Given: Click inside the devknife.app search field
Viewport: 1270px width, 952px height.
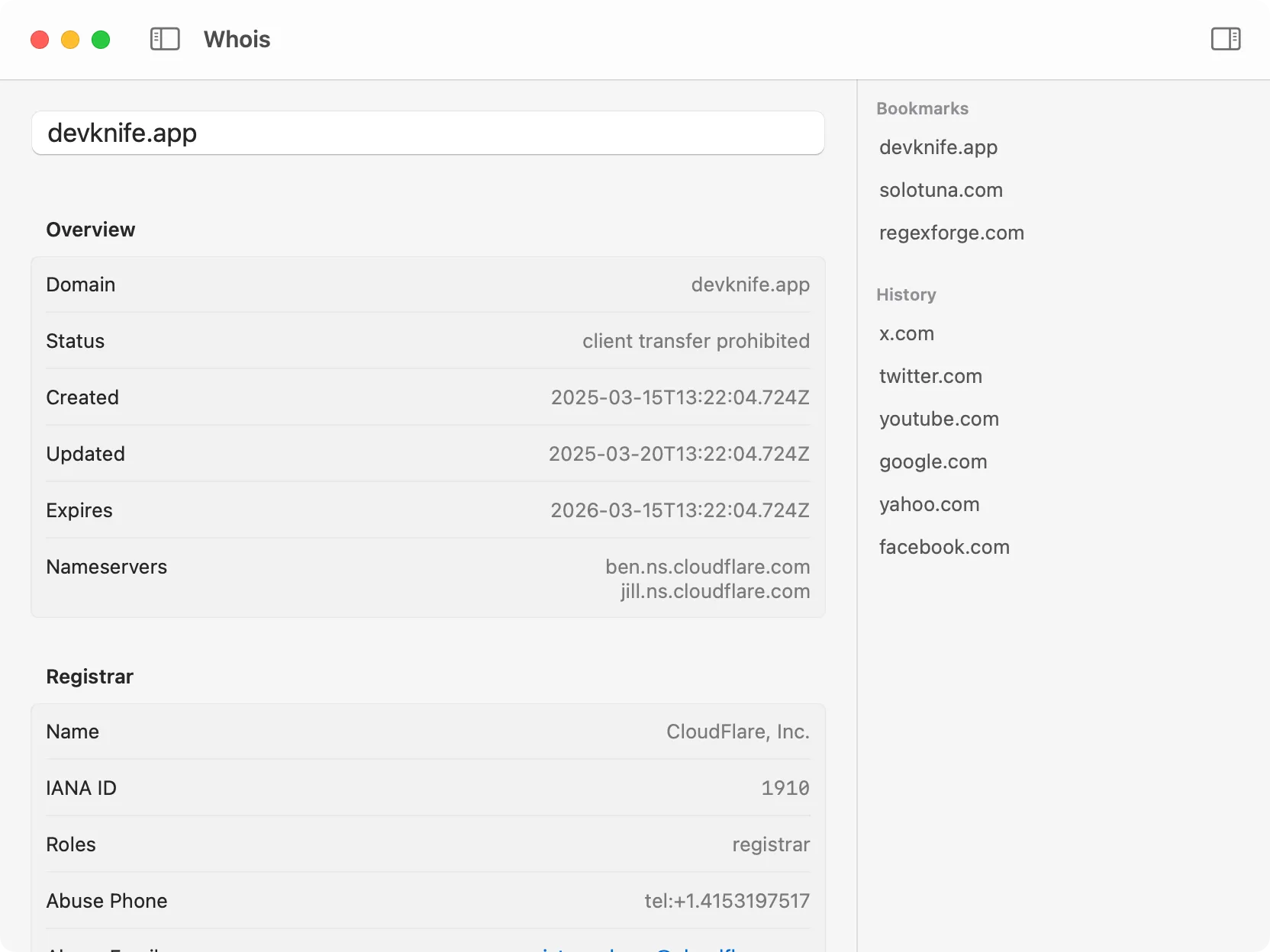Looking at the screenshot, I should click(x=428, y=133).
